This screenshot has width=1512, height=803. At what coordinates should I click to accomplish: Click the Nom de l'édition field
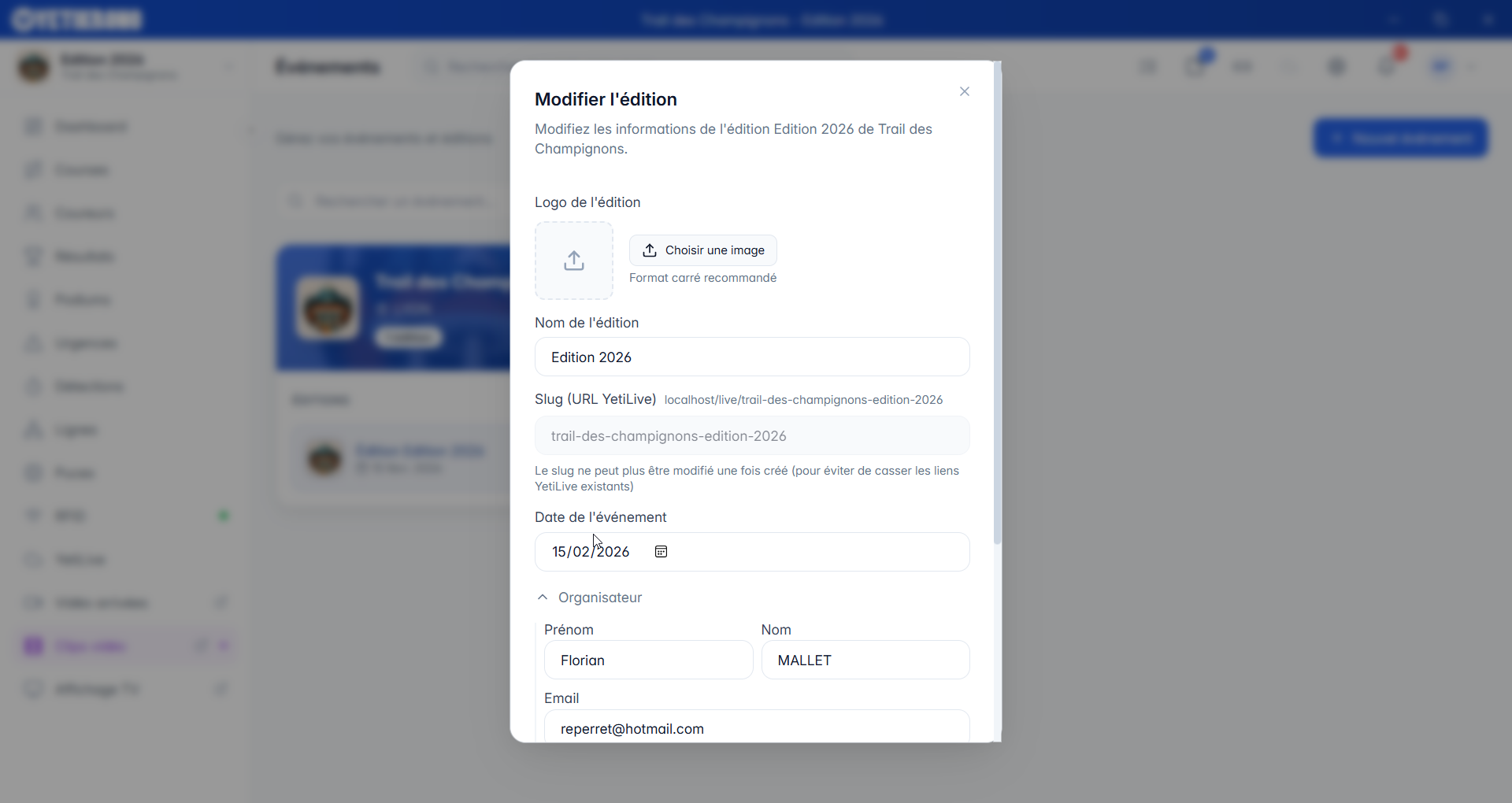[x=751, y=357]
